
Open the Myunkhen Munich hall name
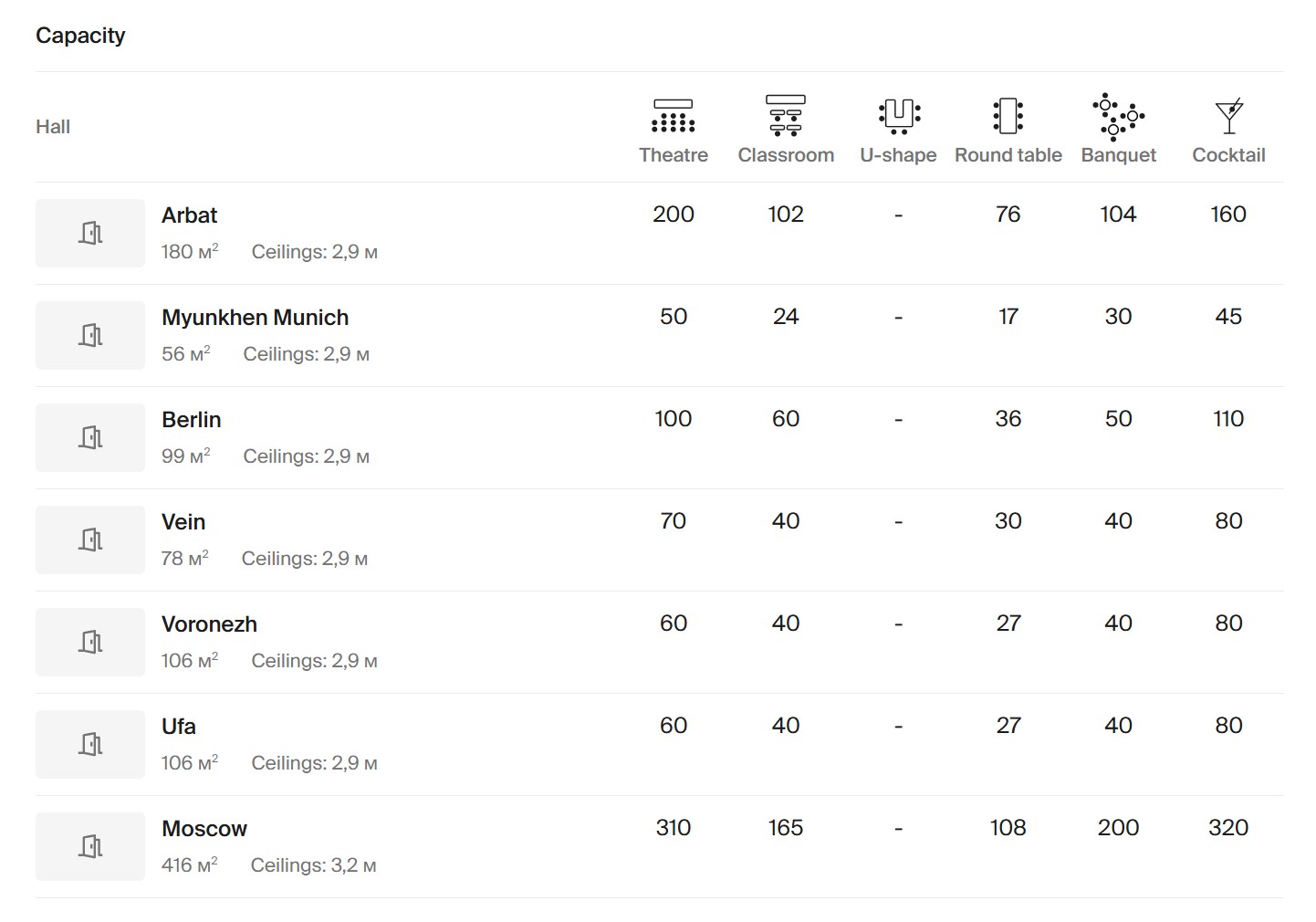[x=255, y=318]
